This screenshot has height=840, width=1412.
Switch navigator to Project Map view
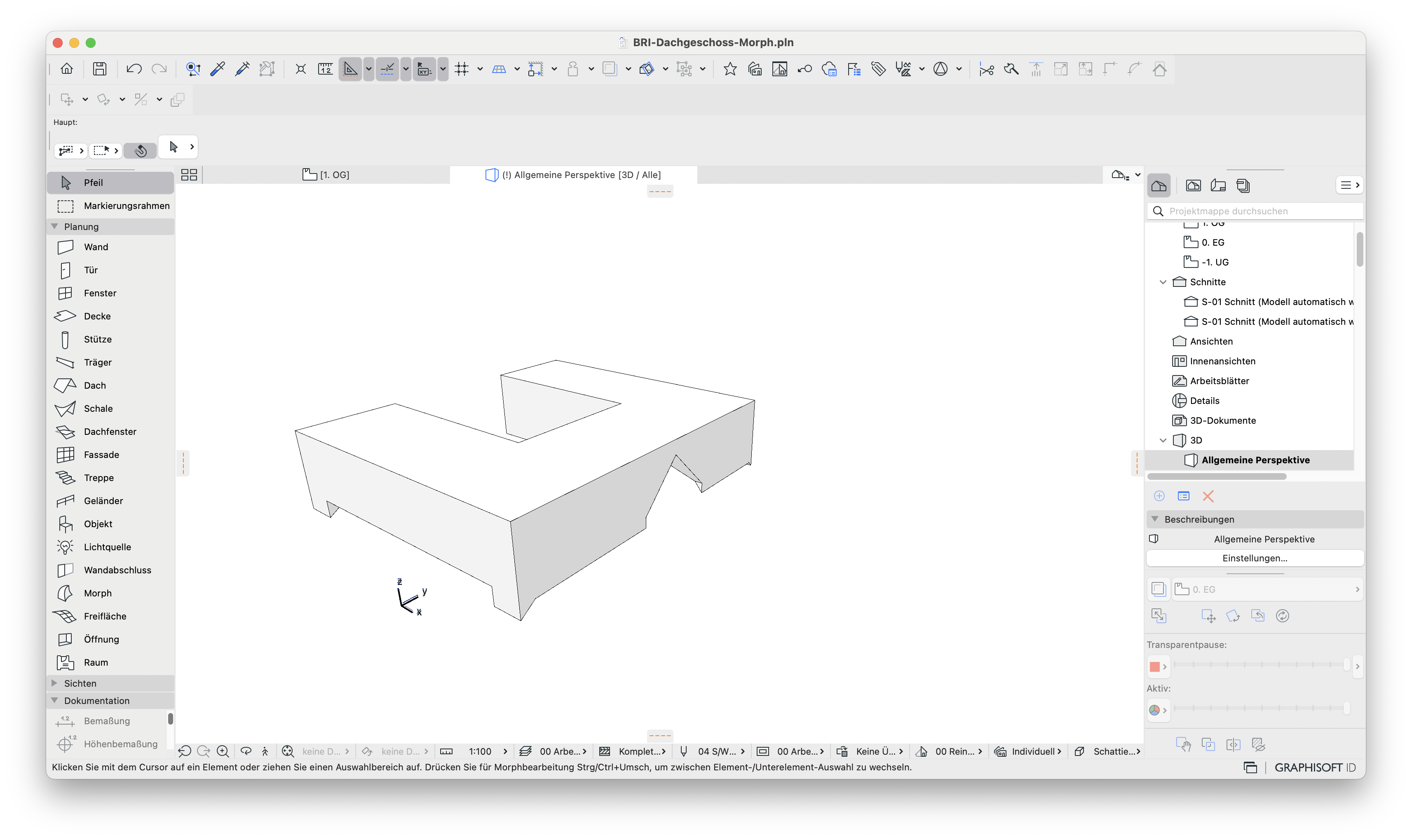[1159, 185]
